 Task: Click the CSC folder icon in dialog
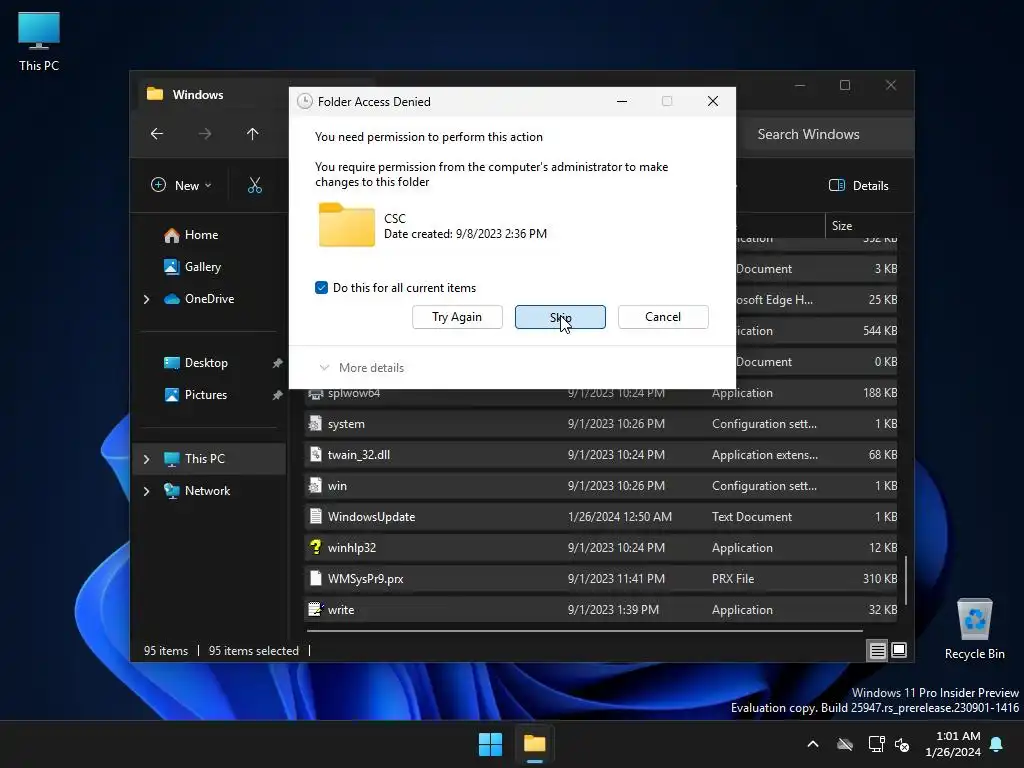346,225
